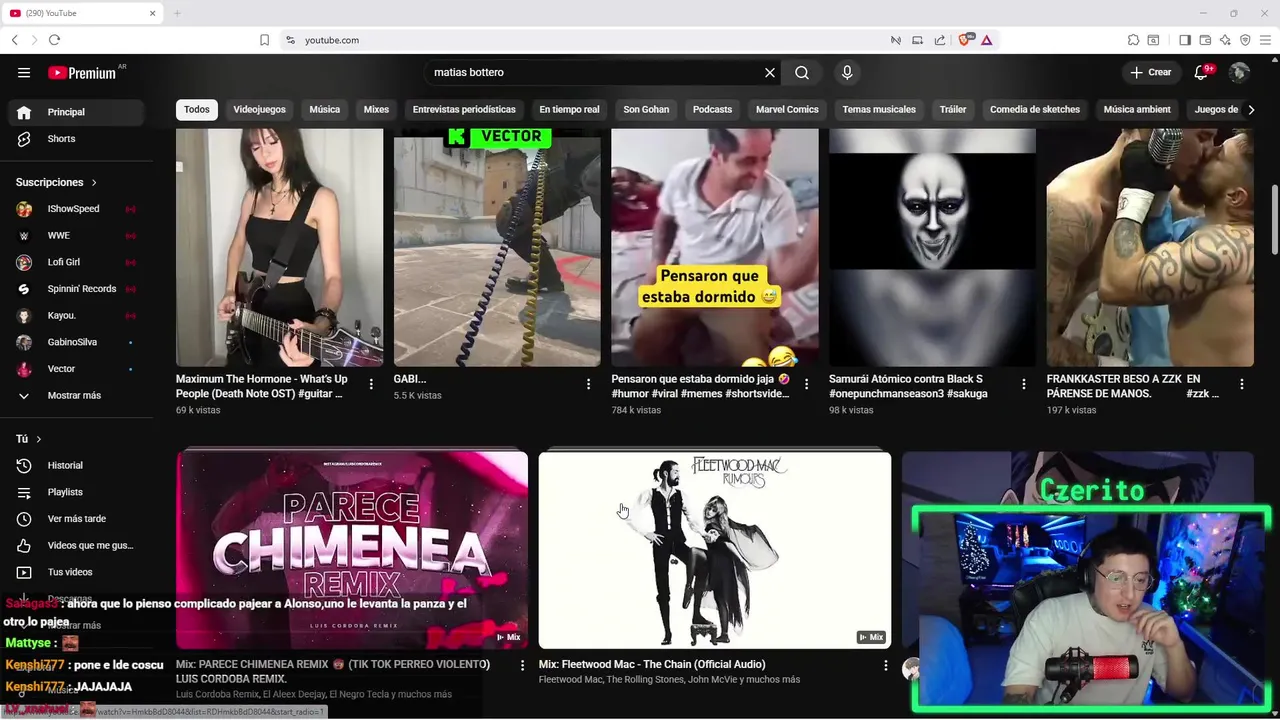
Task: Select the Mixes filter chip
Action: tap(376, 109)
